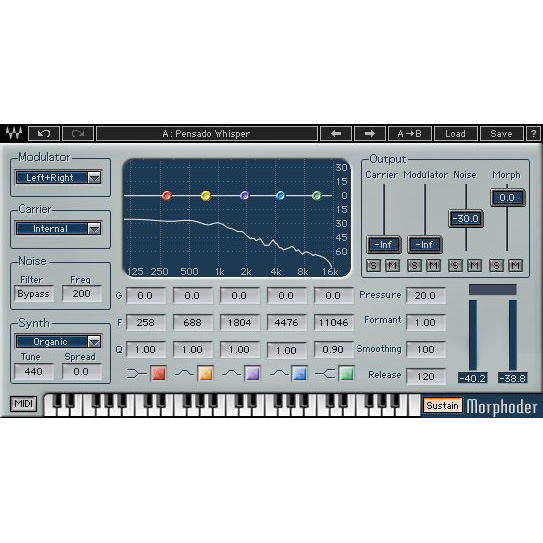This screenshot has width=543, height=543.
Task: Toggle the purple band enable square
Action: click(x=252, y=373)
